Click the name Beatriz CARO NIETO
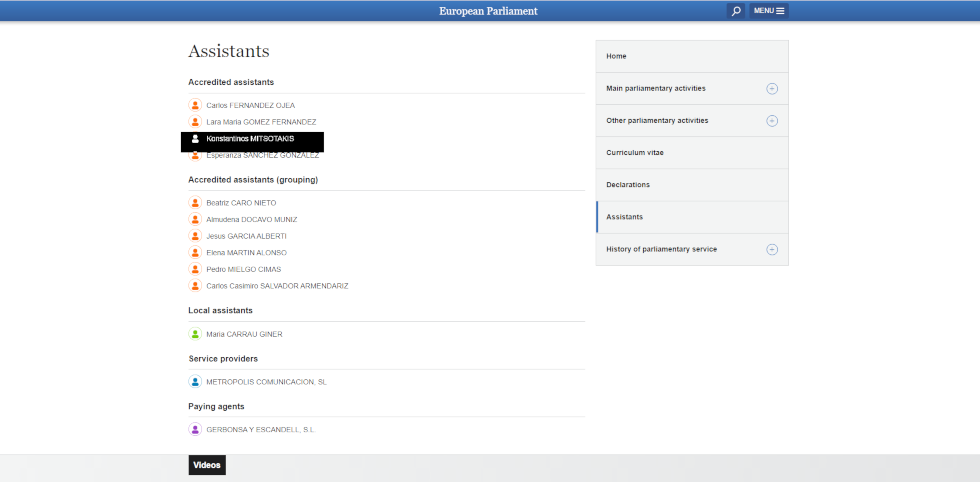The image size is (980, 482). tap(241, 203)
